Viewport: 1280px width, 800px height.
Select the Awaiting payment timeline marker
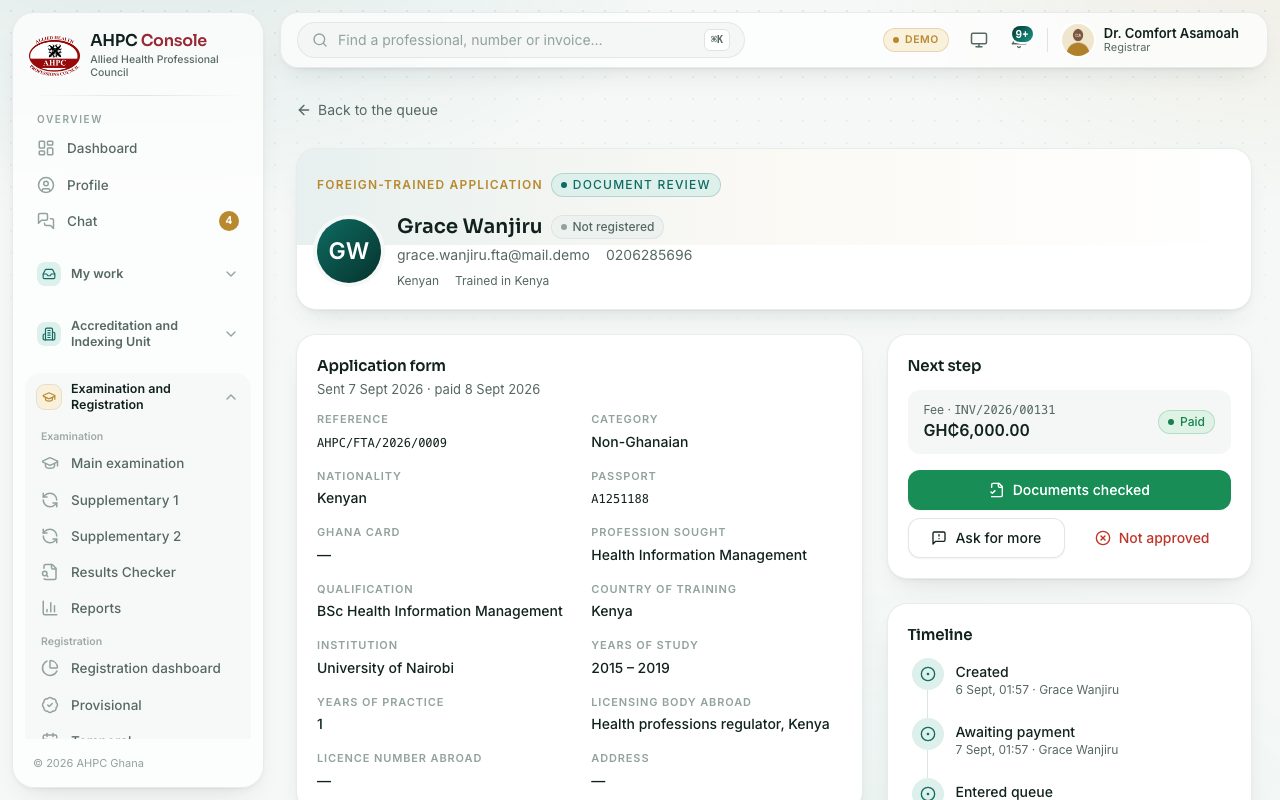tap(927, 734)
